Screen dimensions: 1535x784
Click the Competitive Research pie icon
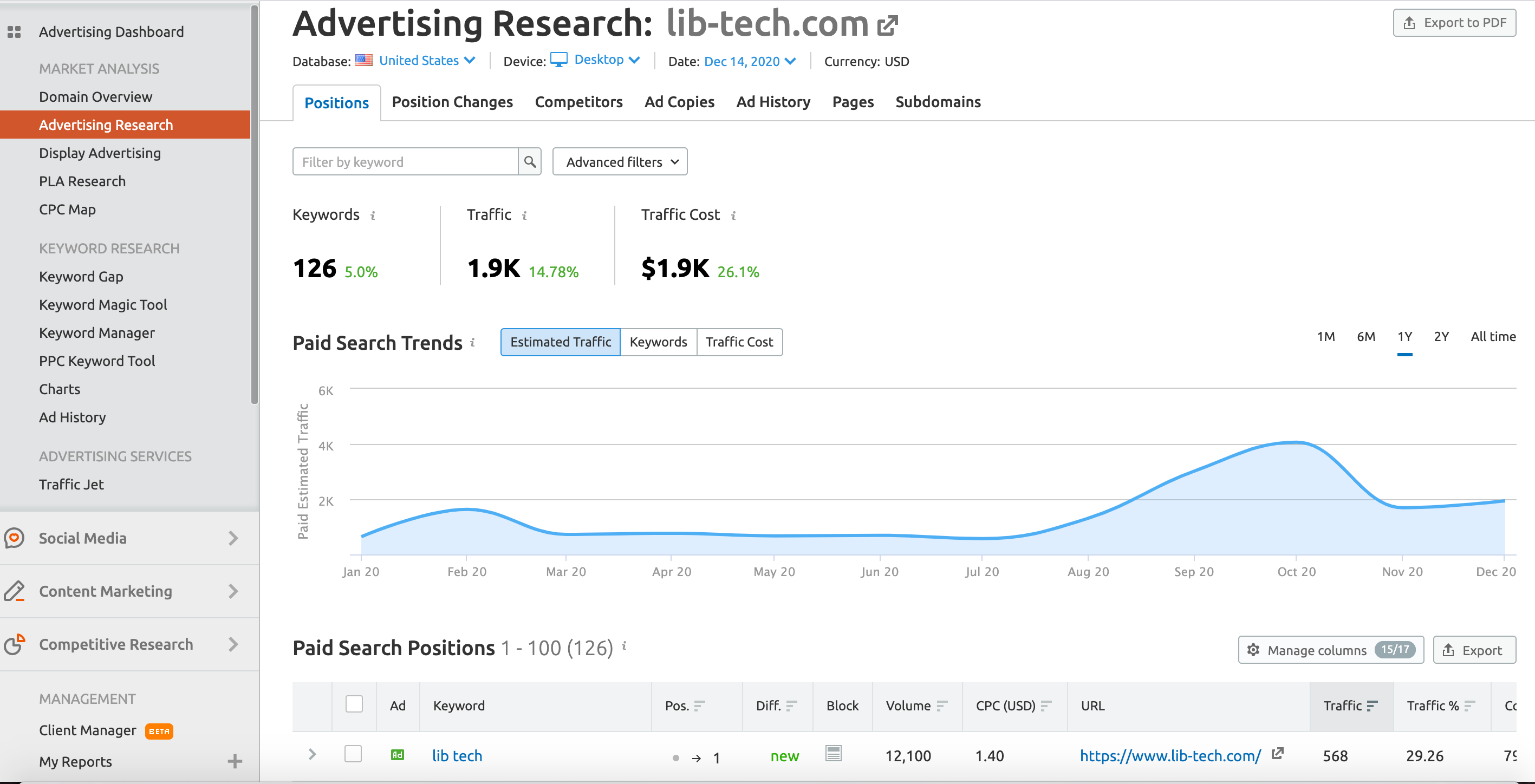(x=14, y=644)
